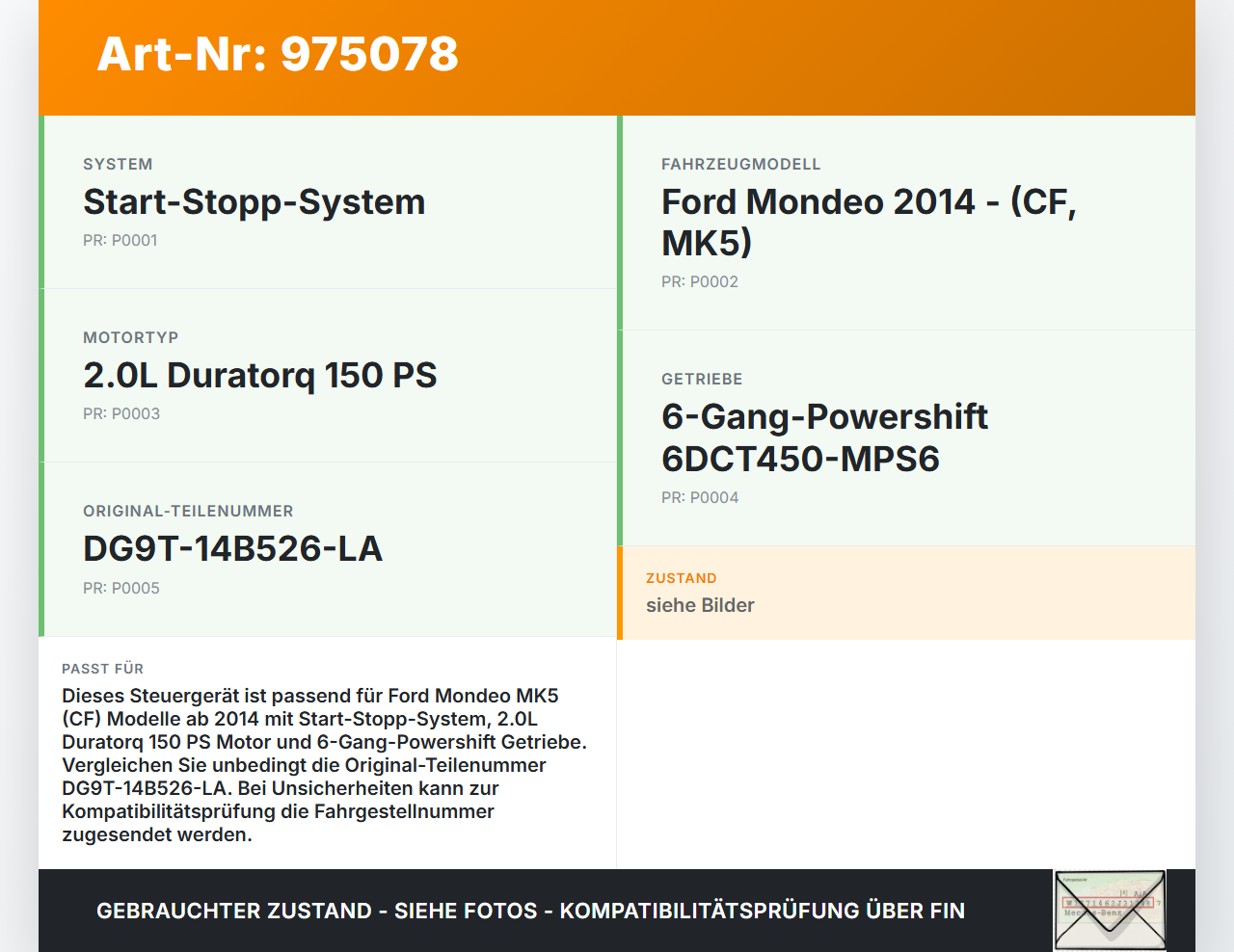Viewport: 1234px width, 952px height.
Task: Click the 'MOTORTYP' label
Action: click(x=131, y=337)
